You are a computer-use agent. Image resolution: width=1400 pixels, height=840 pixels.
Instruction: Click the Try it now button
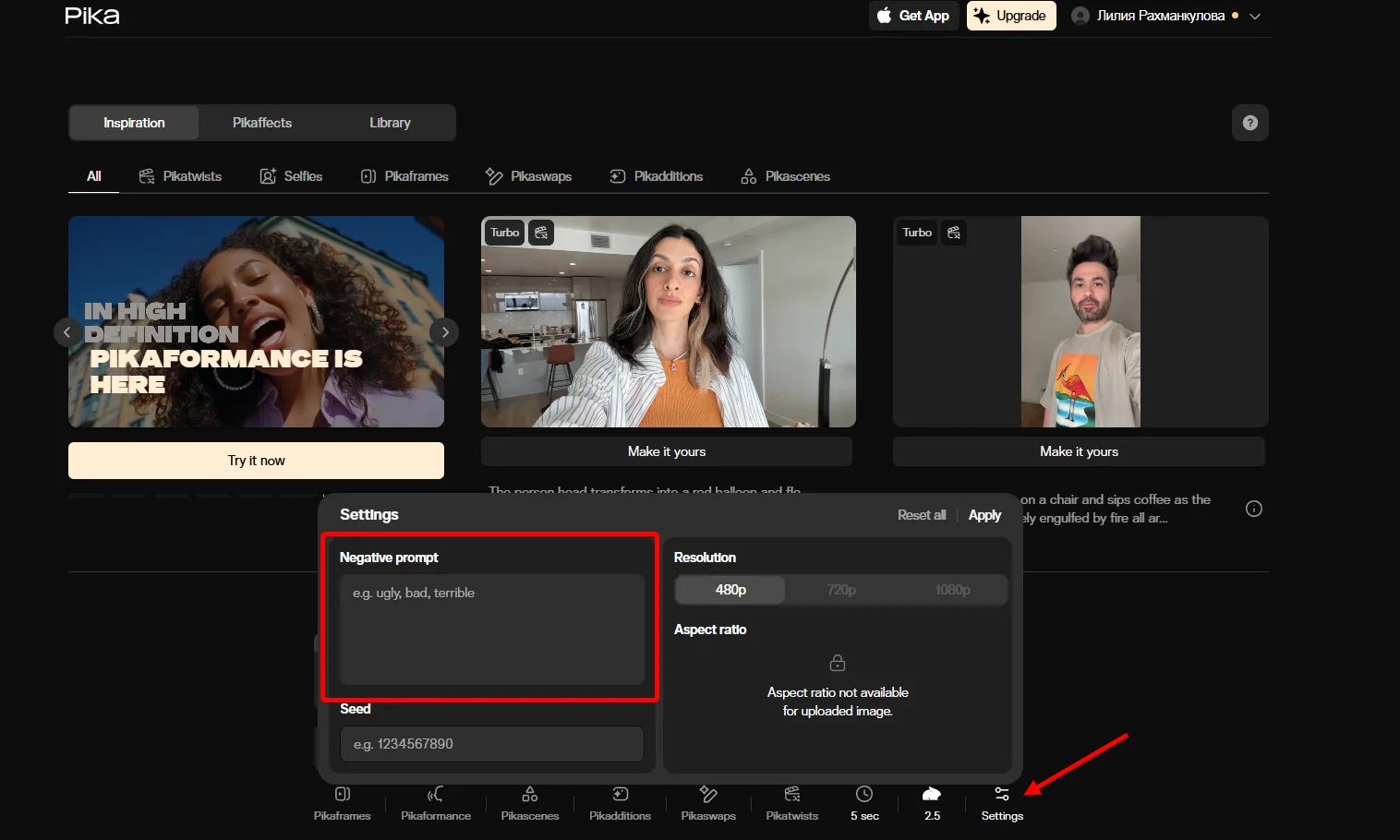pos(256,461)
